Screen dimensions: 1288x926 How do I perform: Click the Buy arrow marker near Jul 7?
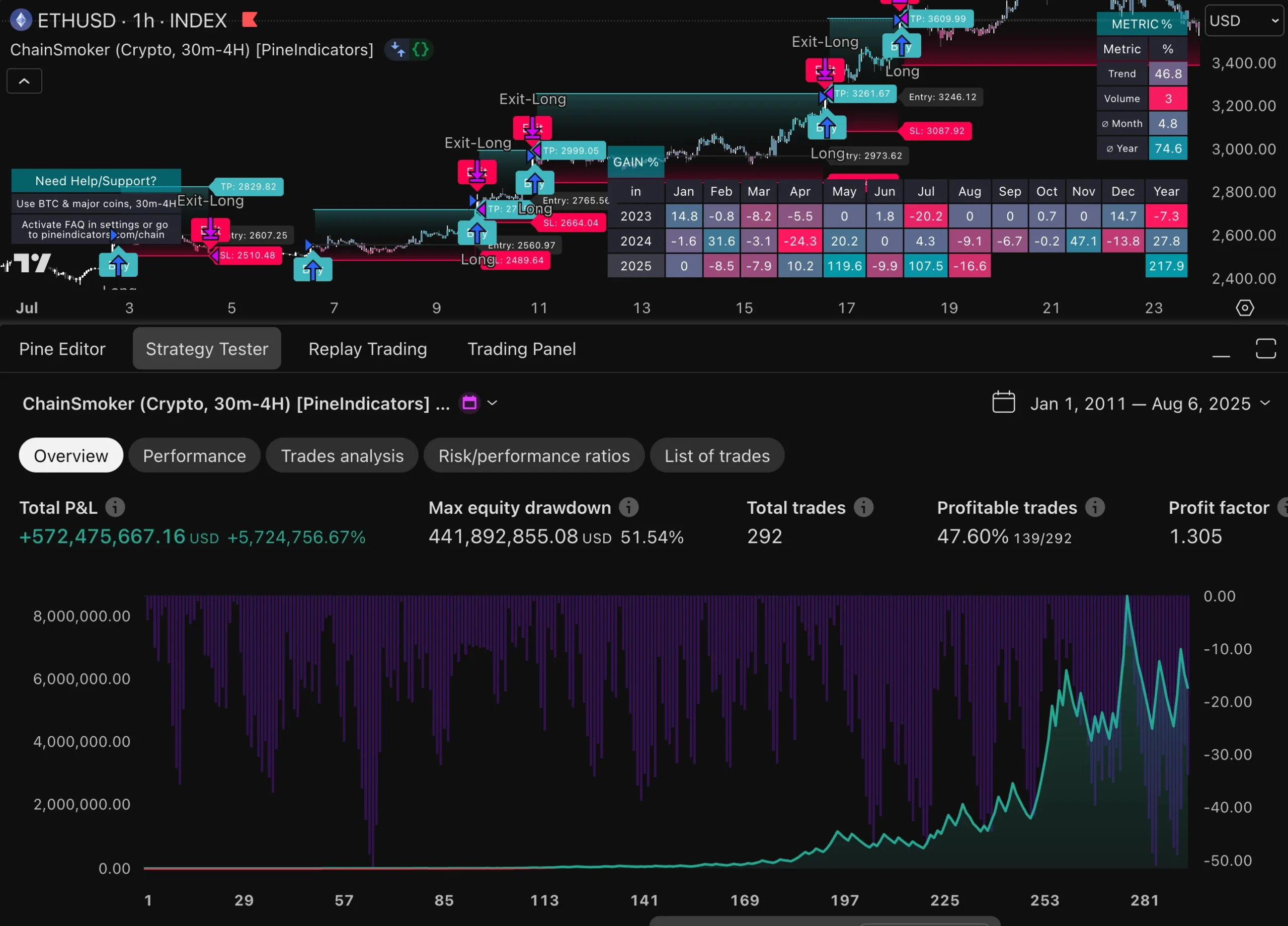312,269
